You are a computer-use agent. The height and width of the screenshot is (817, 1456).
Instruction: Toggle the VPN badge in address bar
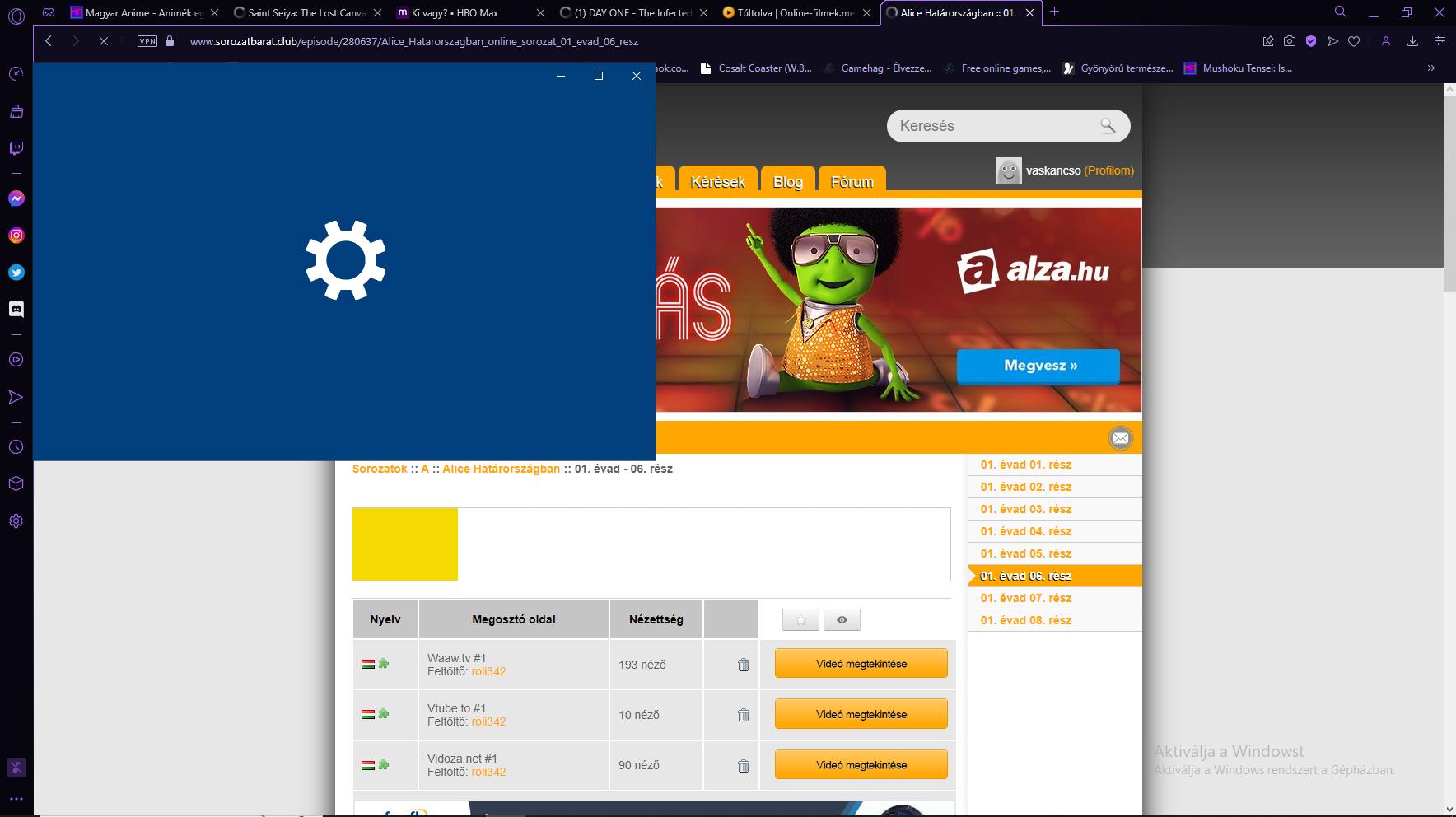click(x=147, y=41)
